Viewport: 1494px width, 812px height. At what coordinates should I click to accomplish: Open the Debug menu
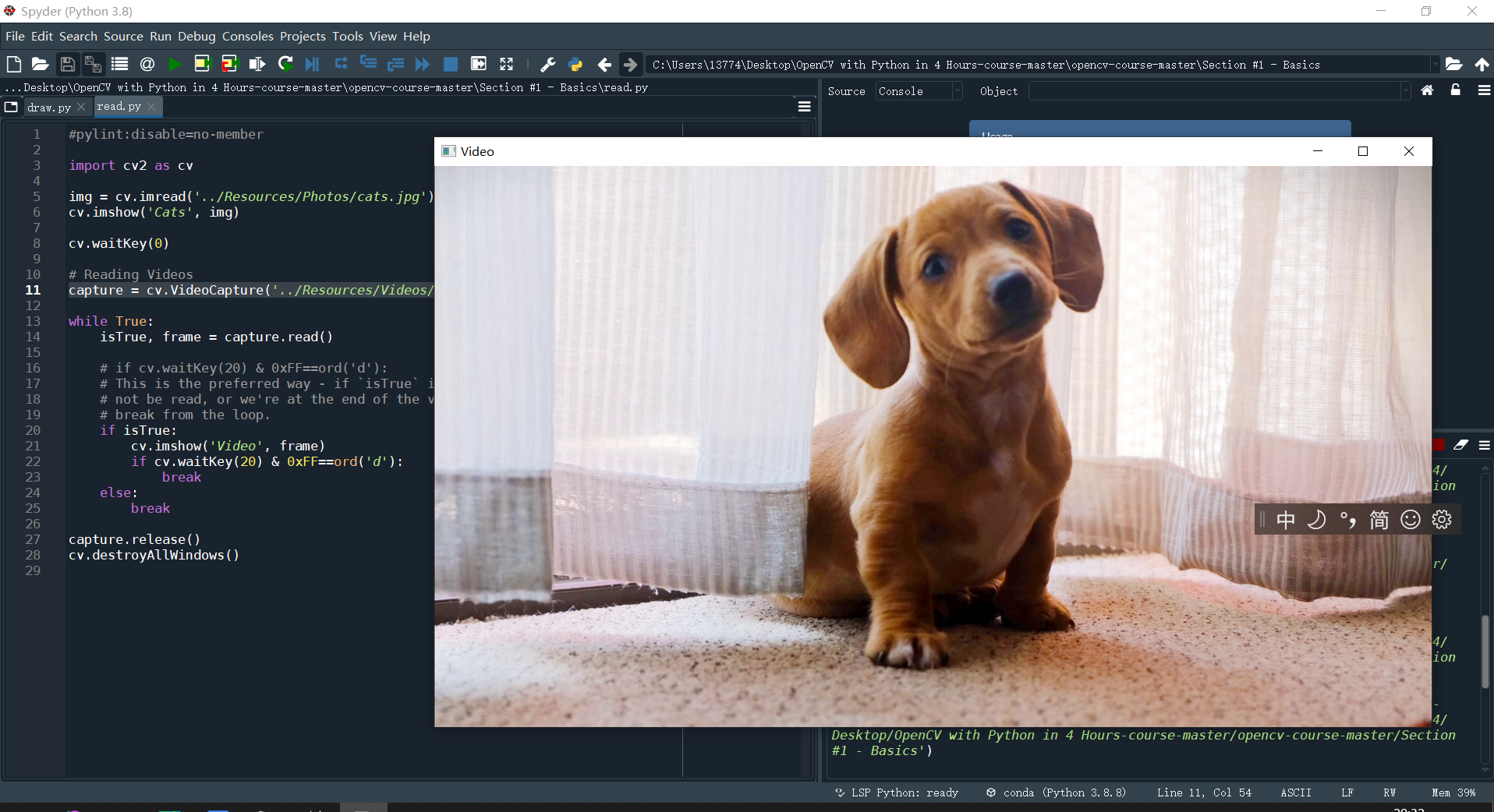click(x=196, y=36)
